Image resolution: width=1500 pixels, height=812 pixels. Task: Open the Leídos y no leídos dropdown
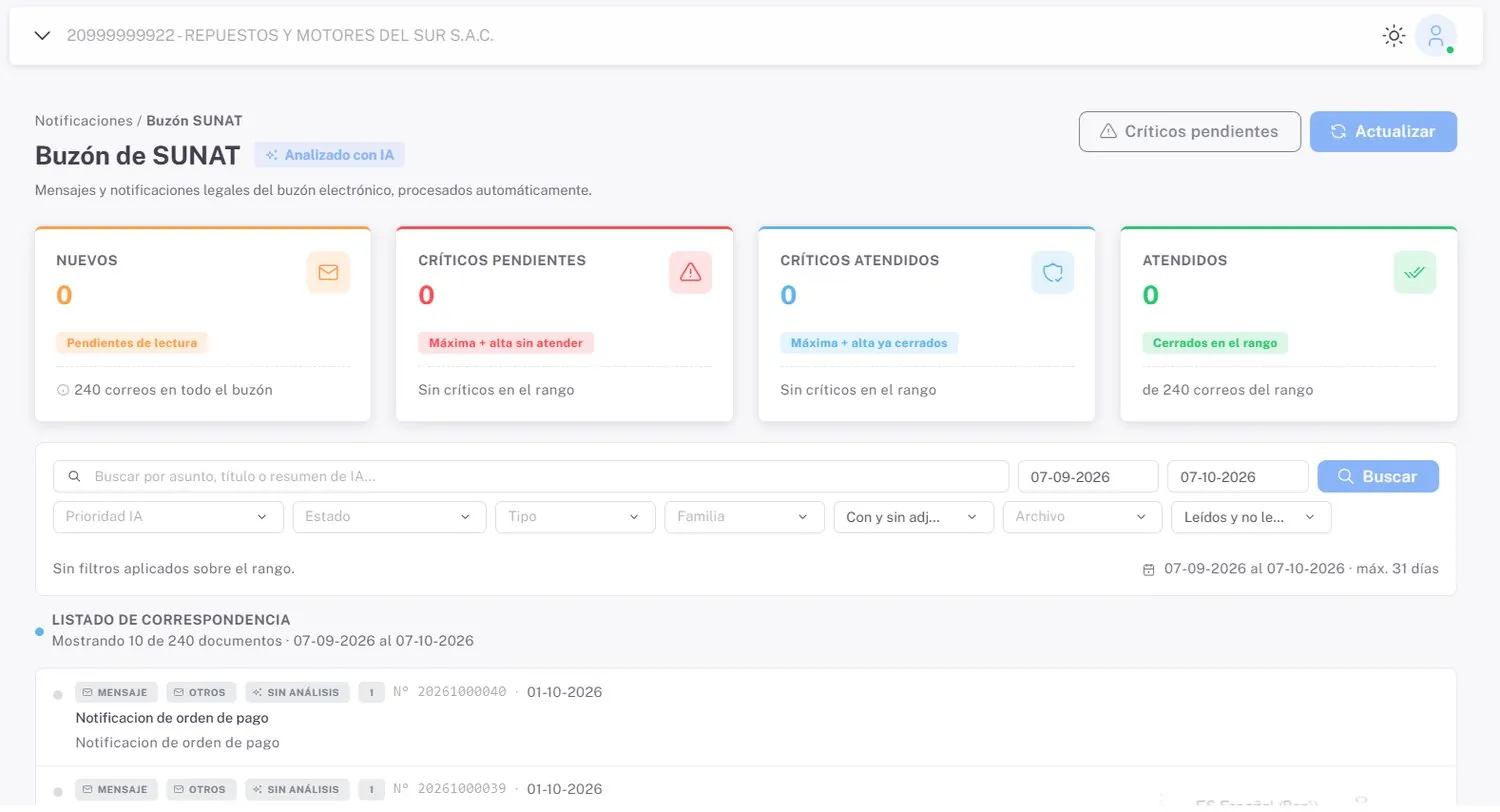pos(1251,517)
